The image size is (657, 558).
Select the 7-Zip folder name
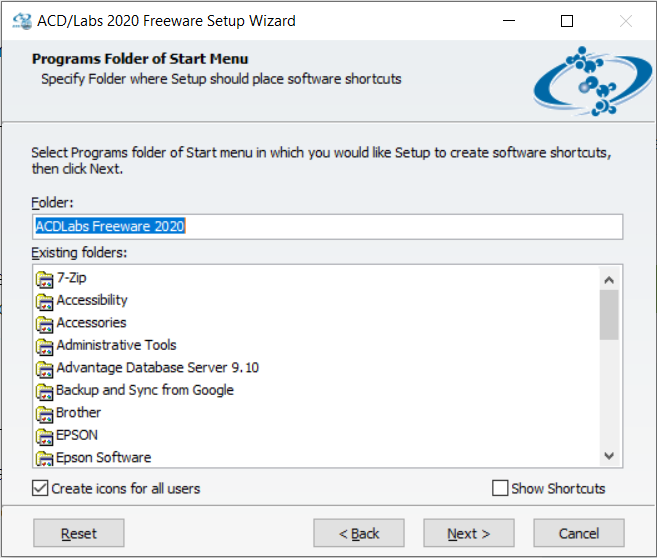(x=72, y=278)
